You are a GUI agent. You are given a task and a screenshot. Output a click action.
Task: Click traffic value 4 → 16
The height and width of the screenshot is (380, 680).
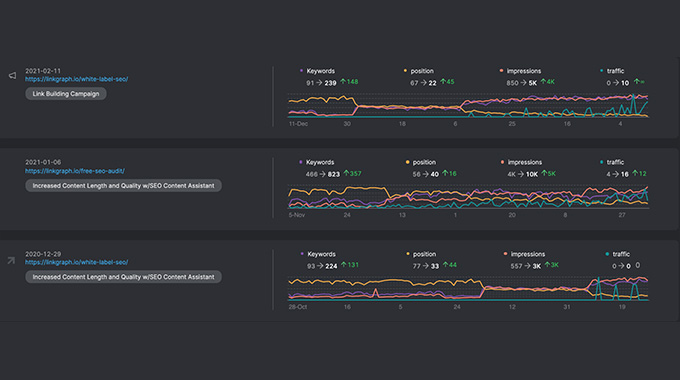(618, 174)
